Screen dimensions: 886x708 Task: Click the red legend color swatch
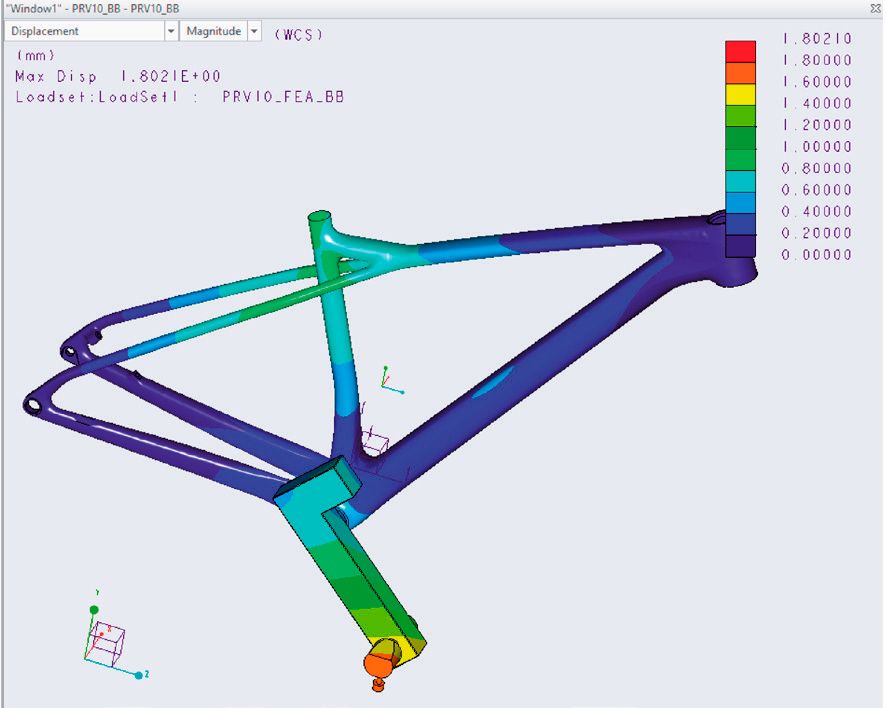pyautogui.click(x=740, y=51)
